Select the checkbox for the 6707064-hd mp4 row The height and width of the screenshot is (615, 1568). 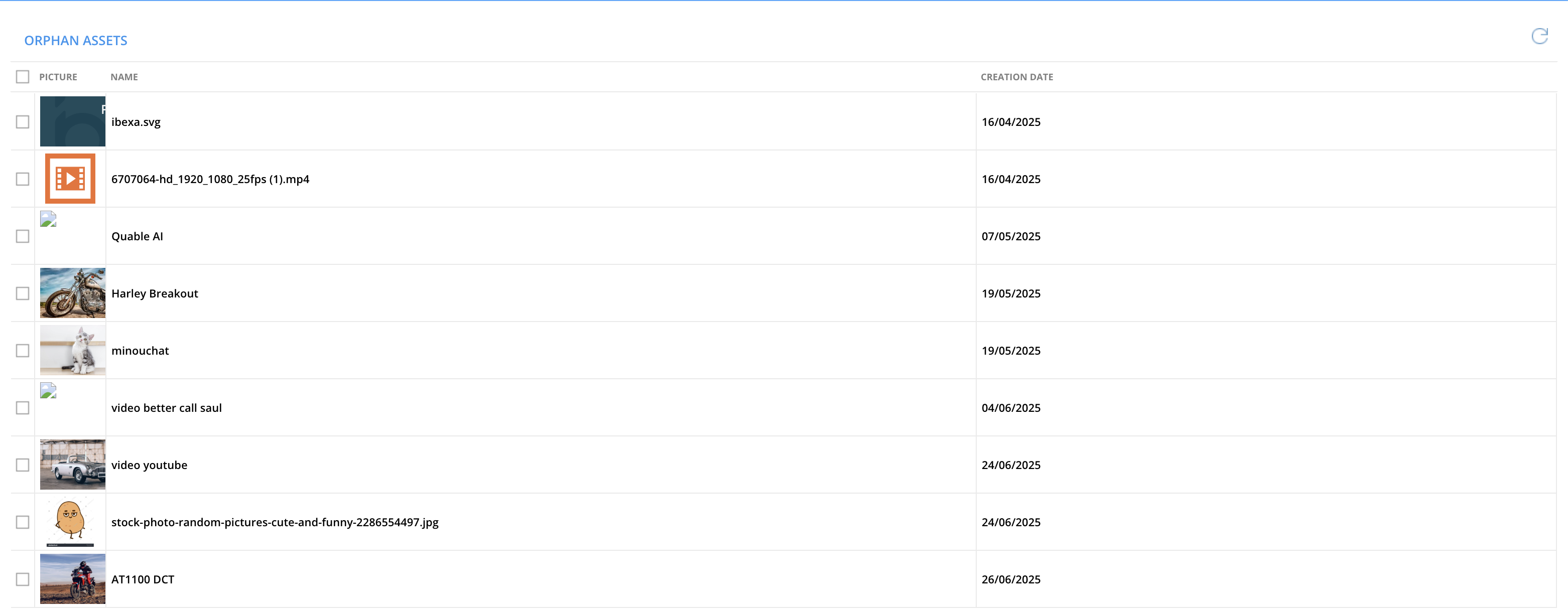tap(23, 179)
